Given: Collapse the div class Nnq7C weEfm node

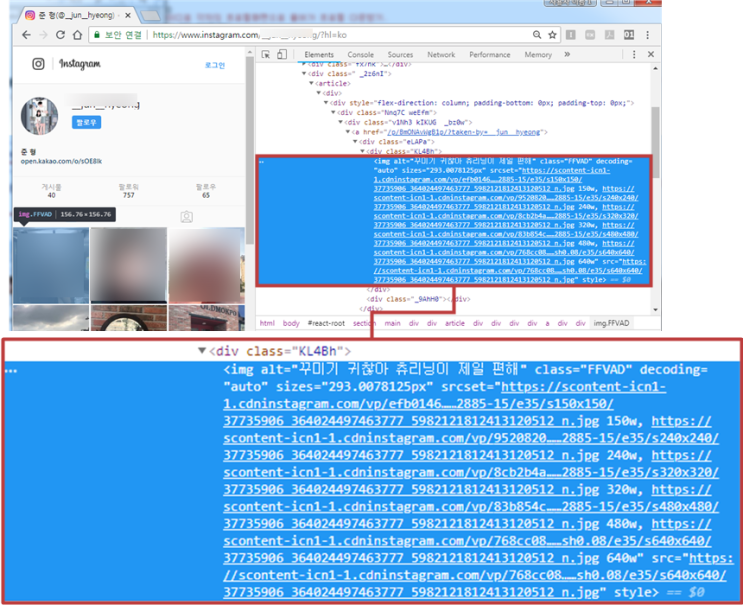Looking at the screenshot, I should click(x=333, y=112).
